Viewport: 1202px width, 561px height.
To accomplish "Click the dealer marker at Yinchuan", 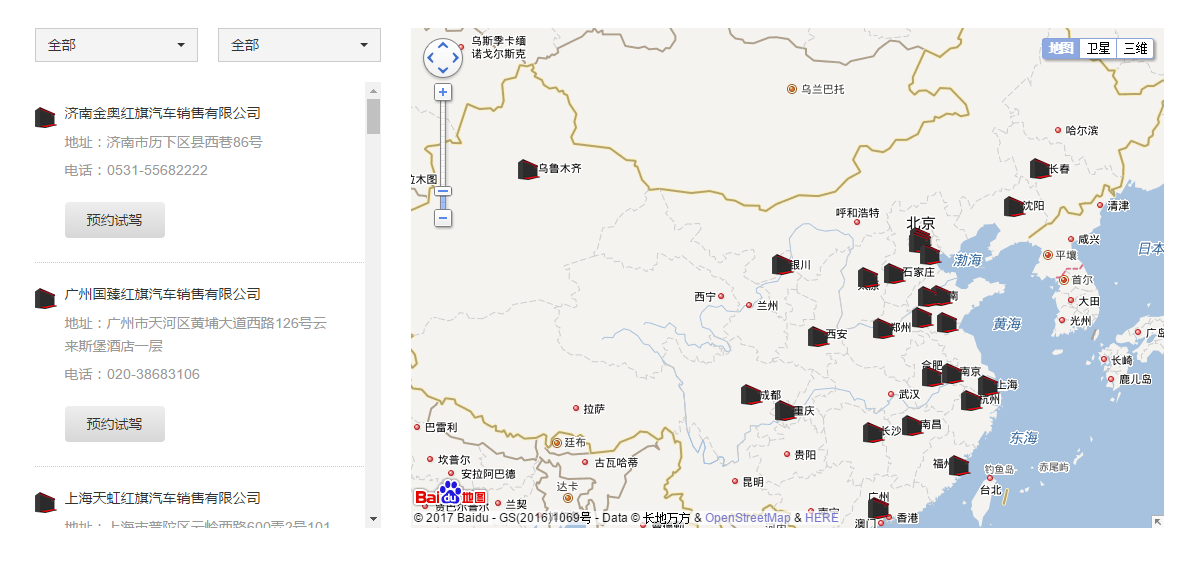I will click(781, 265).
